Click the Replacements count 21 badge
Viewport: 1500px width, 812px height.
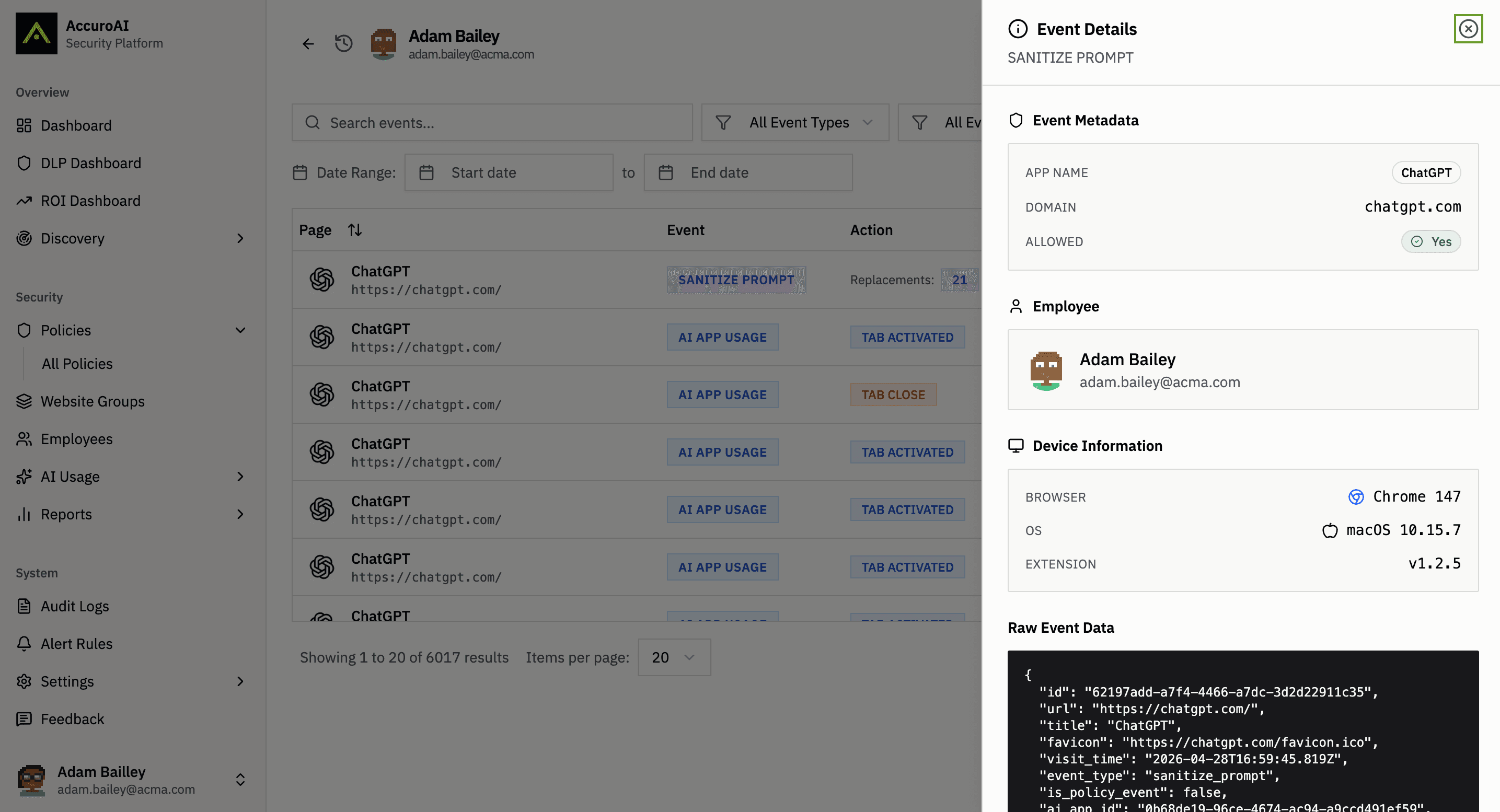pos(959,280)
